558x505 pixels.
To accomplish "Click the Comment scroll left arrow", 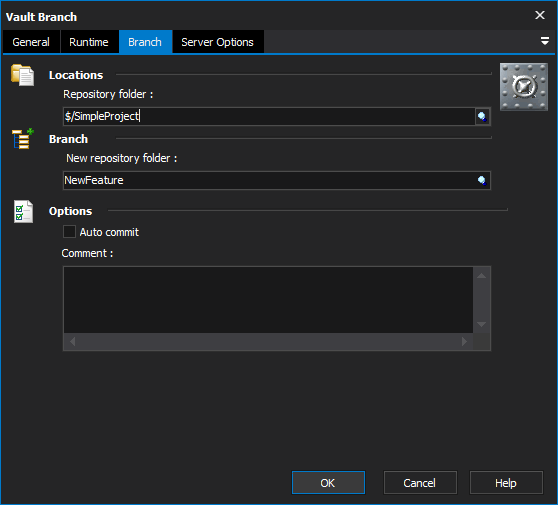I will pyautogui.click(x=73, y=342).
